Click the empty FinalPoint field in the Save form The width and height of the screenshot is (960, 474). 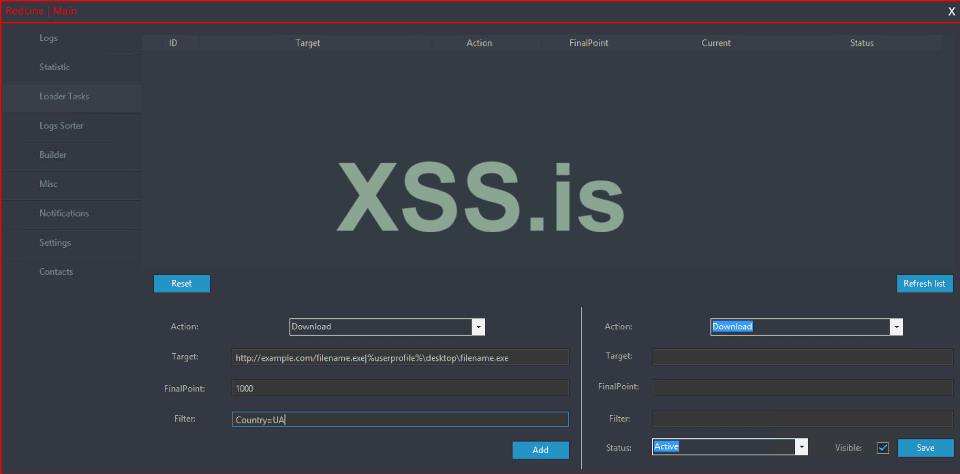[803, 387]
